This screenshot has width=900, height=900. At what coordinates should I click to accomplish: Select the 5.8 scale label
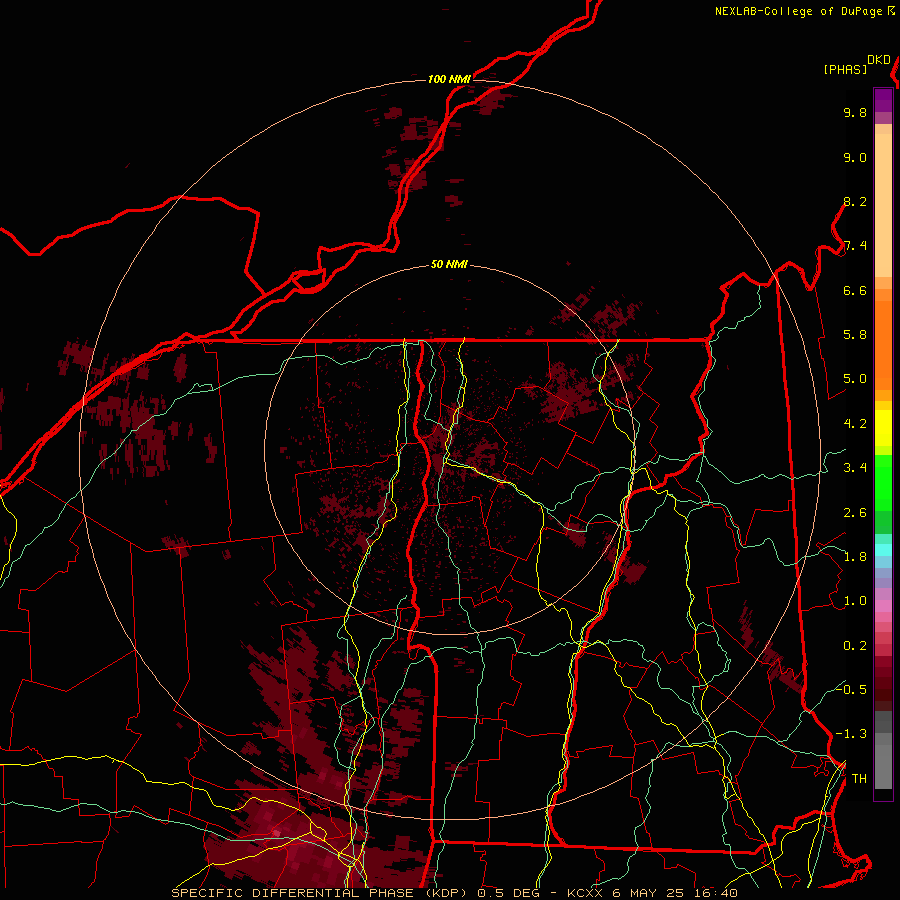[855, 335]
